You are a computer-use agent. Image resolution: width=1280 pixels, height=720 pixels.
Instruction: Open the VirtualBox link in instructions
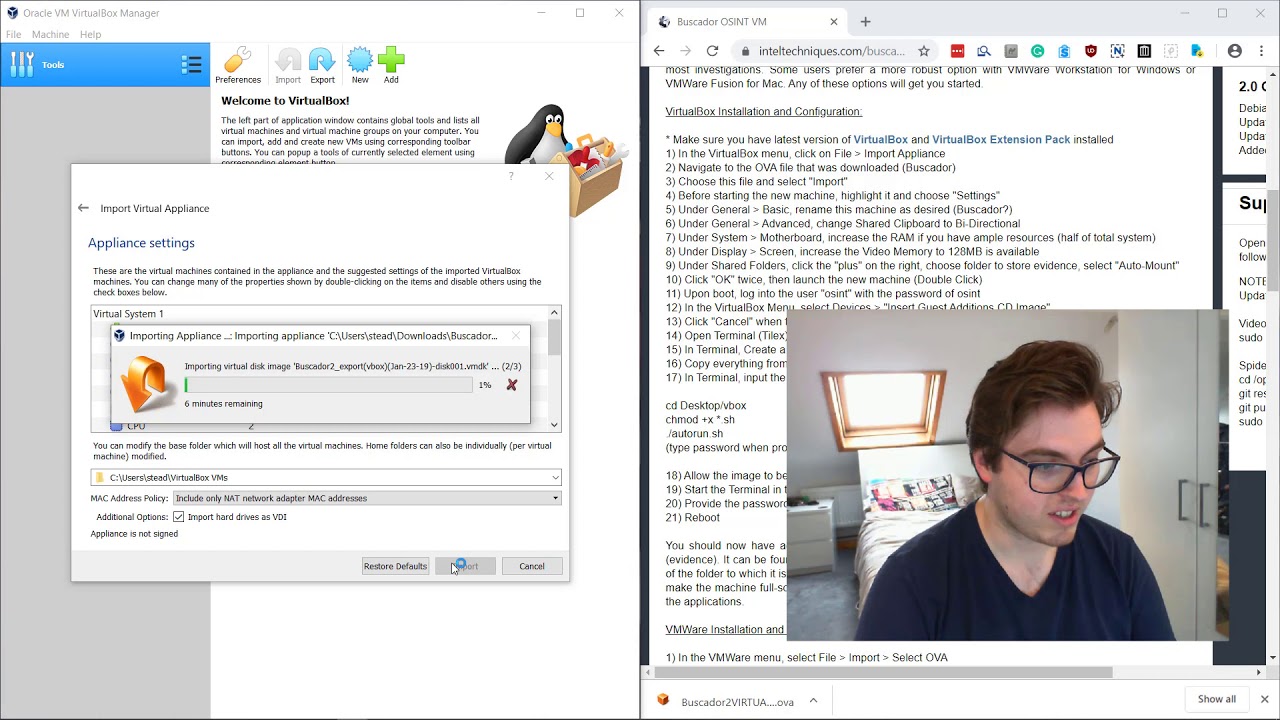880,140
